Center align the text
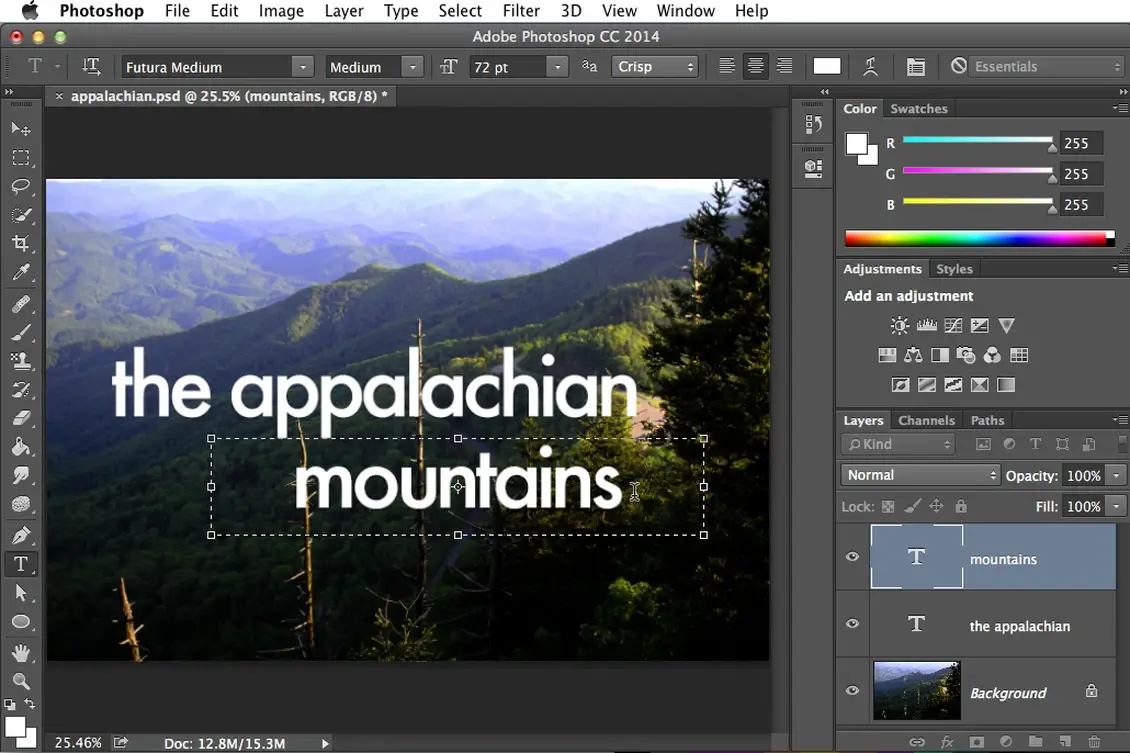This screenshot has width=1130, height=753. click(755, 66)
